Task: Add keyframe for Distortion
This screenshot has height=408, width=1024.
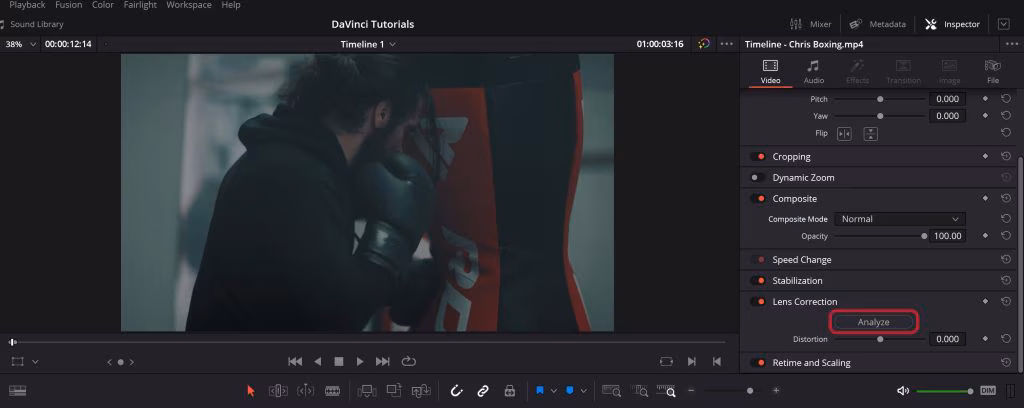Action: tap(985, 339)
